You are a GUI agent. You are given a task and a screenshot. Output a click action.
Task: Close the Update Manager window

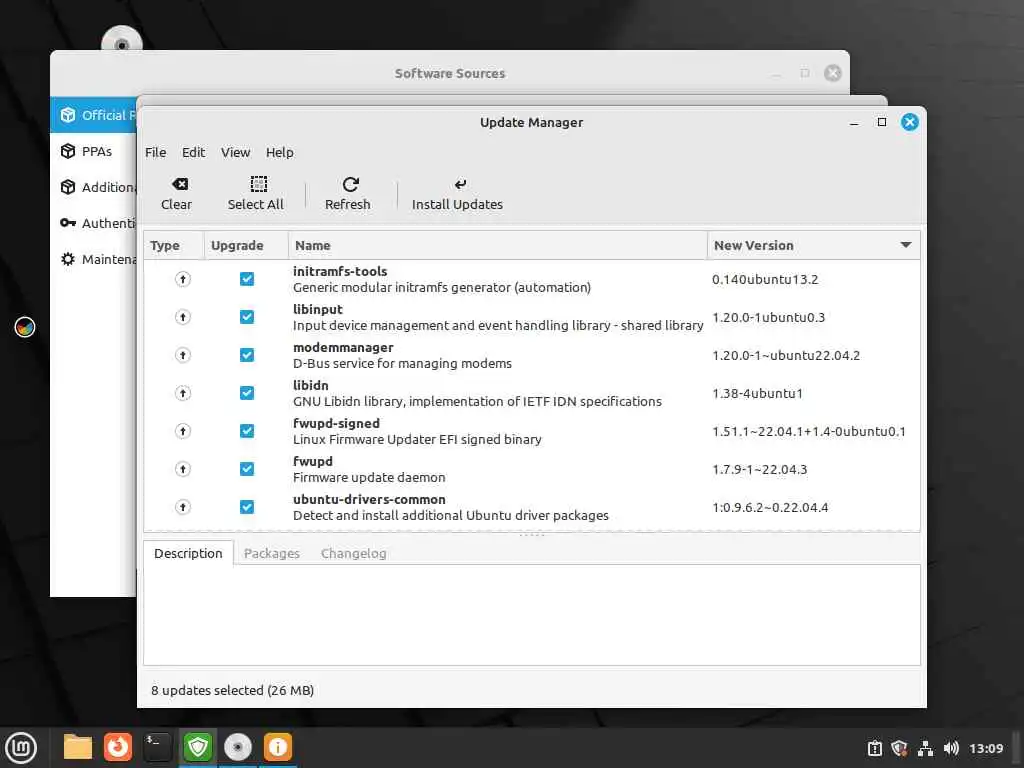pyautogui.click(x=910, y=122)
